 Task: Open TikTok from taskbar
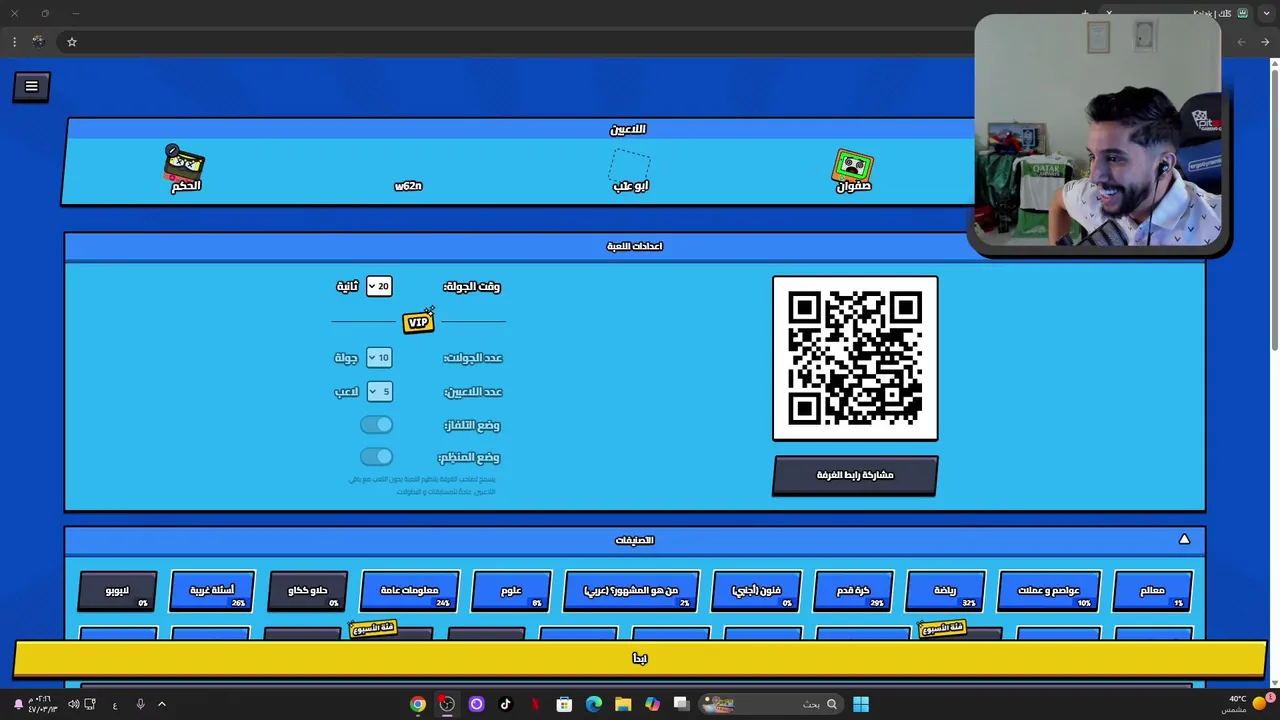(x=505, y=704)
